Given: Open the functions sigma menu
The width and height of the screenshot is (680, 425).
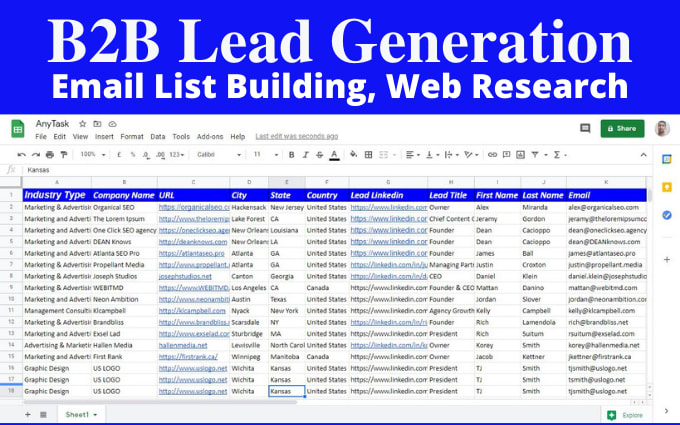Looking at the screenshot, I should (560, 155).
